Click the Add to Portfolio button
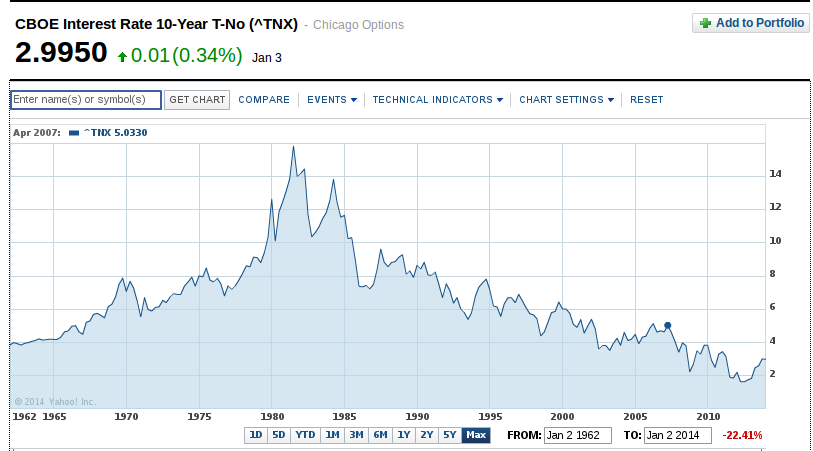This screenshot has height=451, width=813. tap(751, 23)
